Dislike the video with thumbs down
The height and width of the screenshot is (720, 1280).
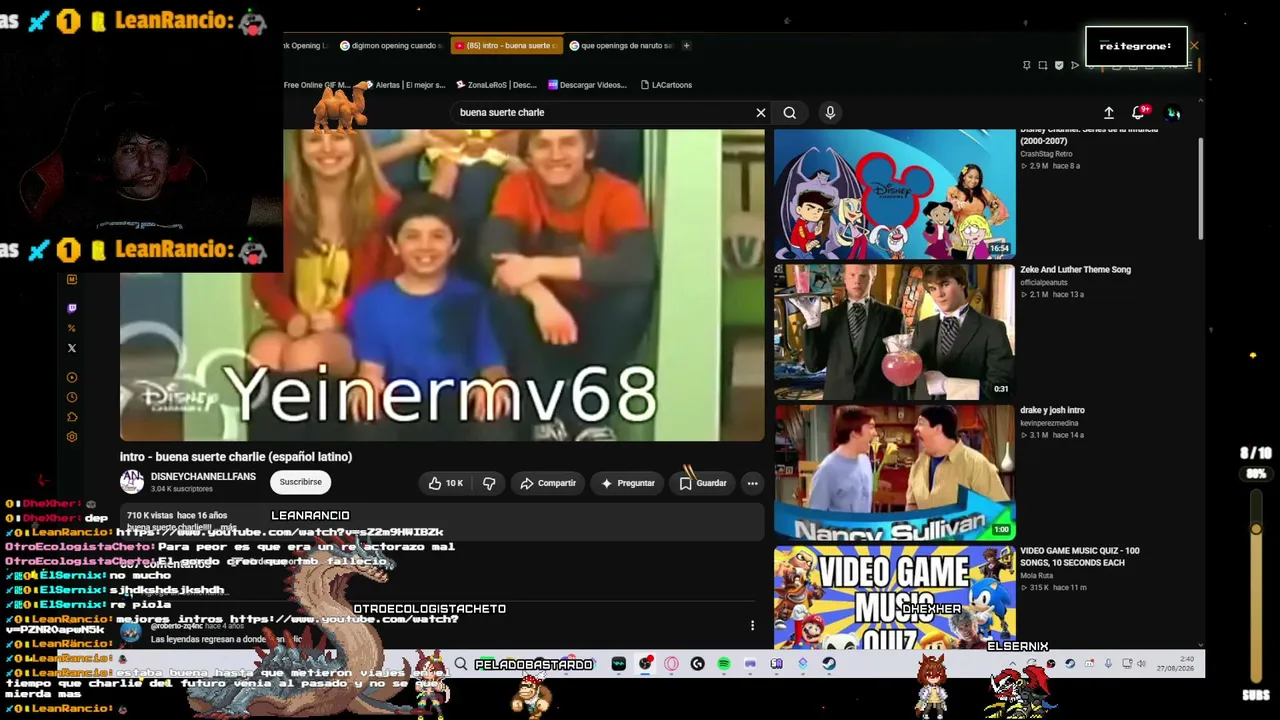489,483
